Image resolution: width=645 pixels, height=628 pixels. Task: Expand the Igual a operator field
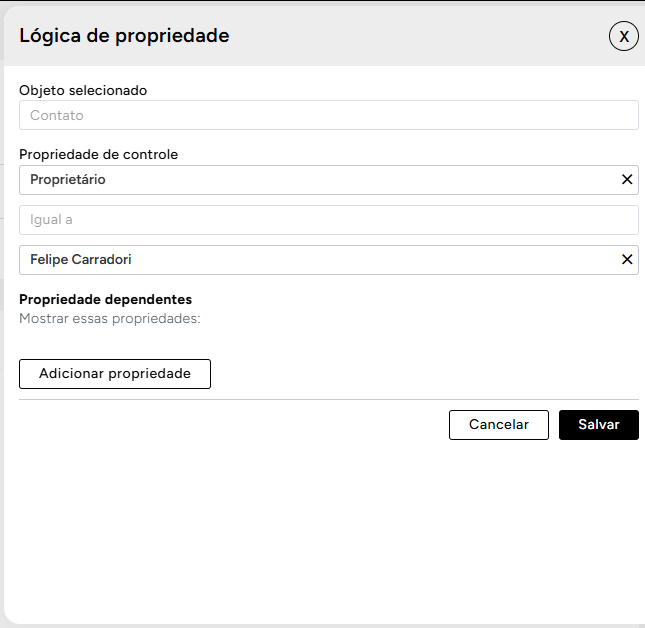(328, 220)
